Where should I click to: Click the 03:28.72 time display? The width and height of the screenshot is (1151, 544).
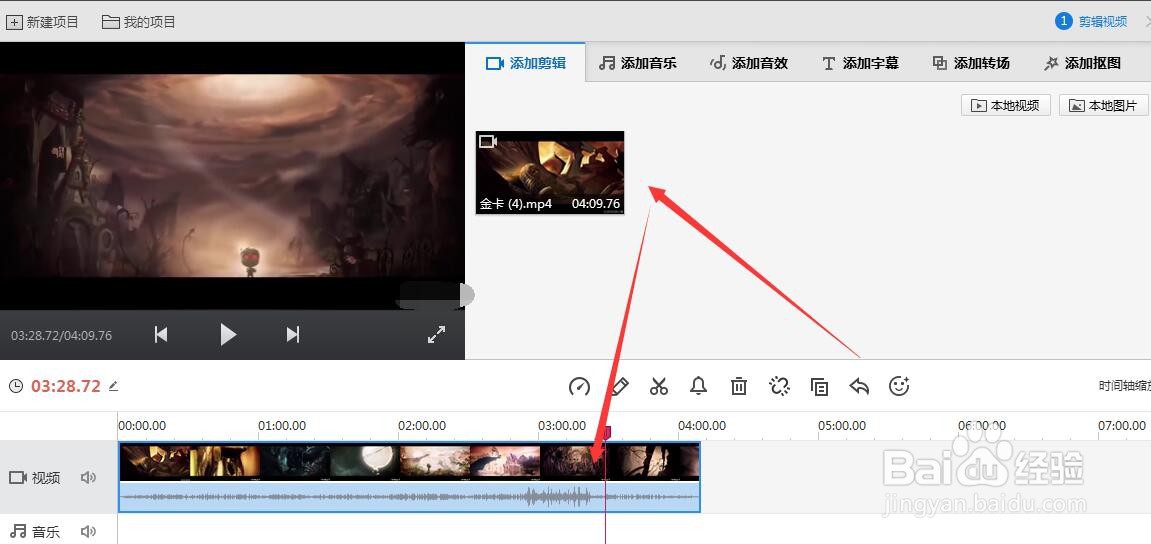pyautogui.click(x=65, y=386)
